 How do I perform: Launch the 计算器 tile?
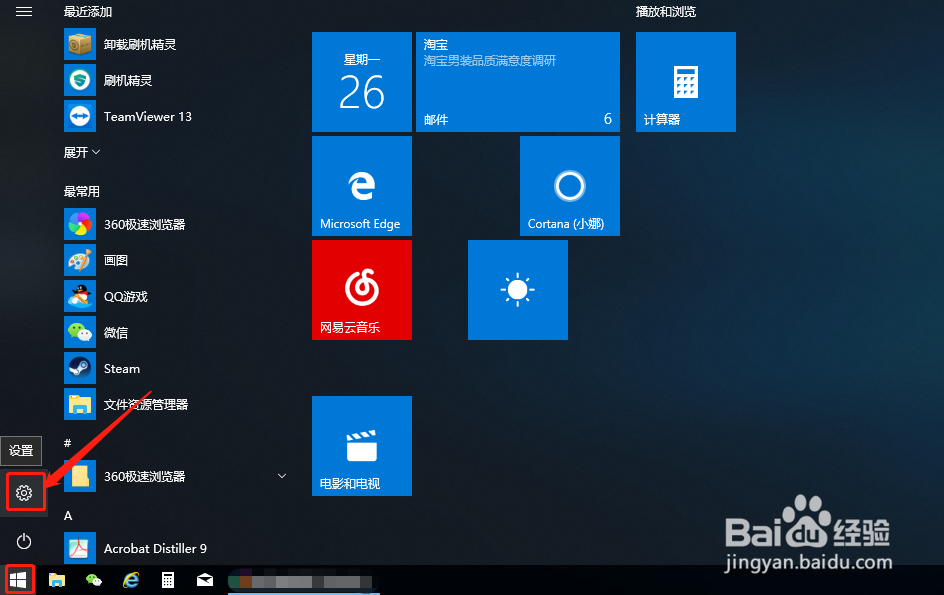point(685,81)
